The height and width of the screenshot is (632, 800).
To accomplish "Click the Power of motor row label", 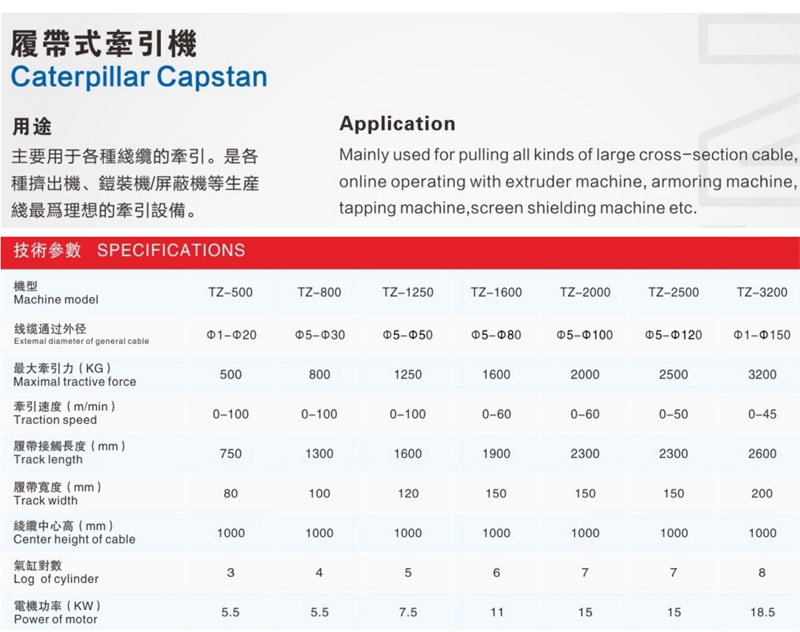I will [x=57, y=620].
